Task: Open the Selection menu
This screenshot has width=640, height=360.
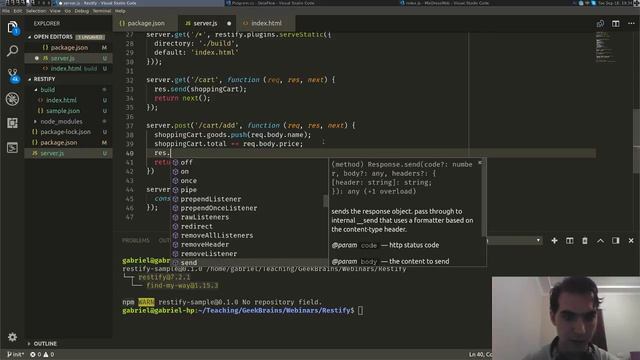Action: [x=36, y=11]
